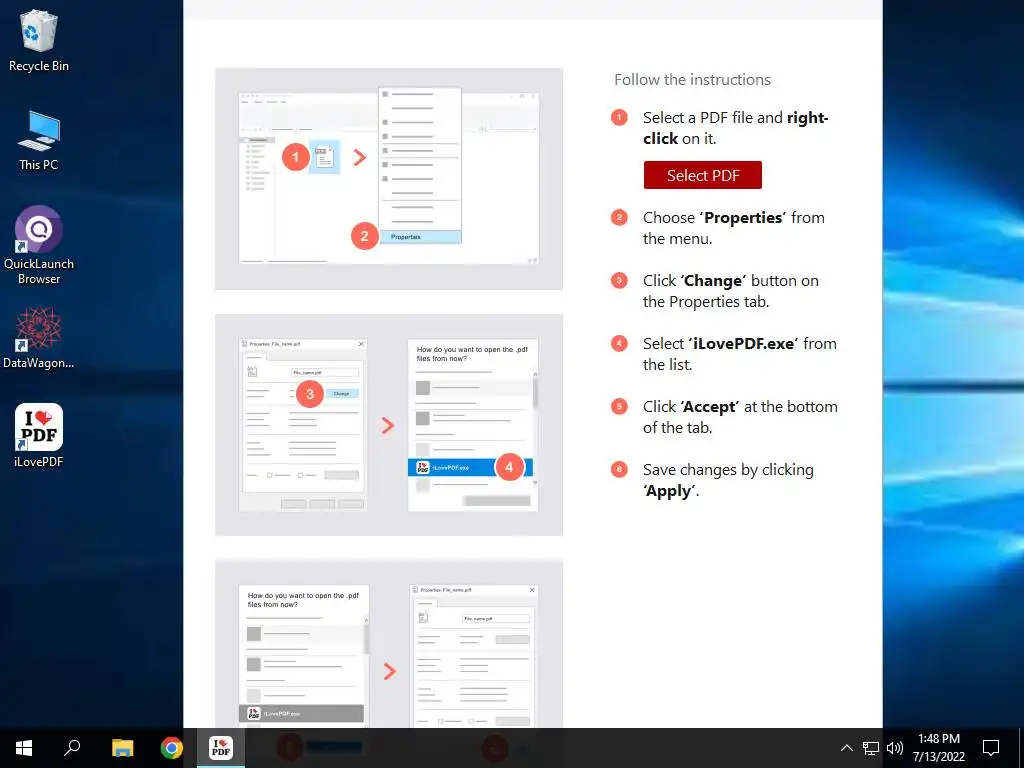This screenshot has width=1024, height=768.
Task: Click 'Follow the instructions' heading
Action: coord(692,80)
